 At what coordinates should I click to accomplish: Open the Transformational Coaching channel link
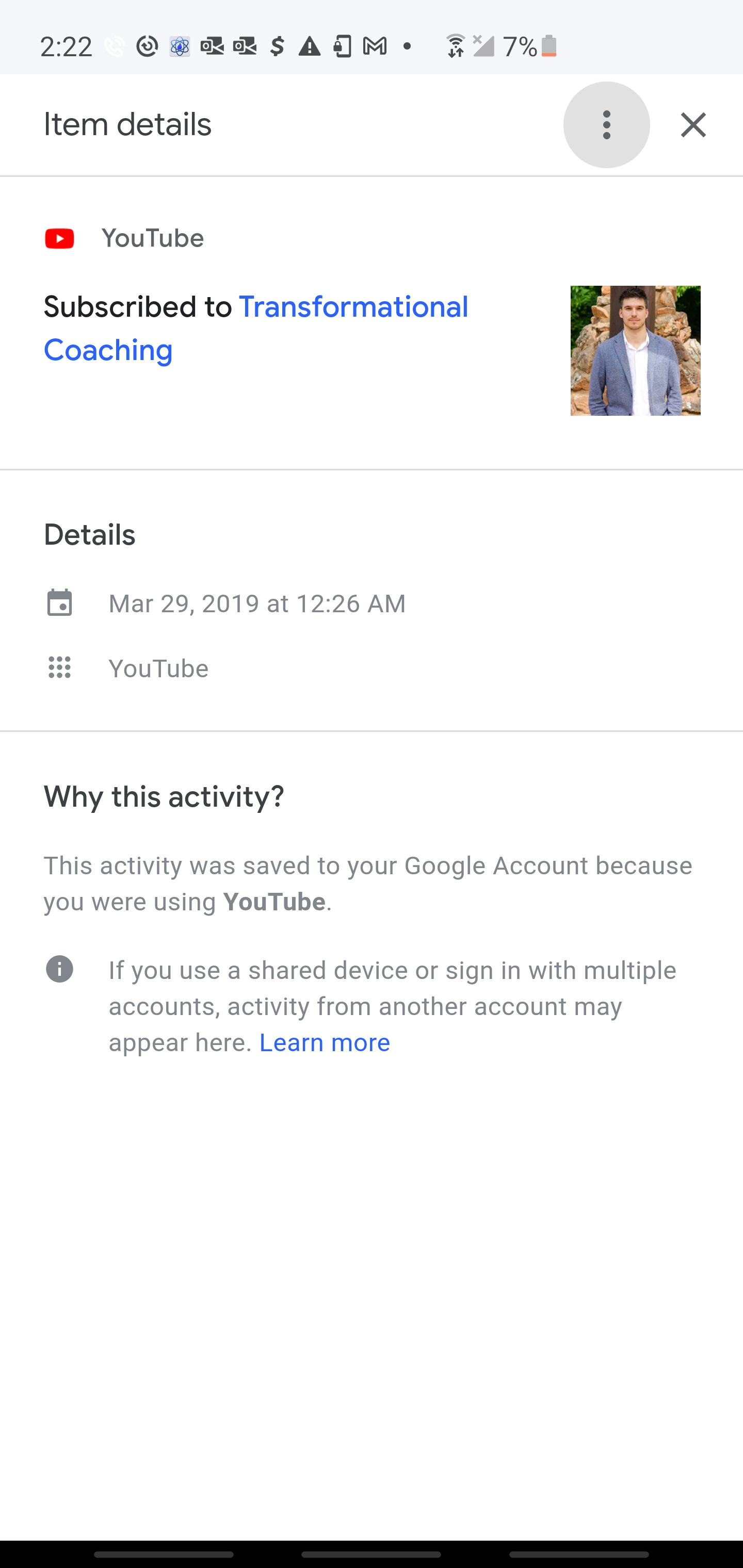coord(256,328)
